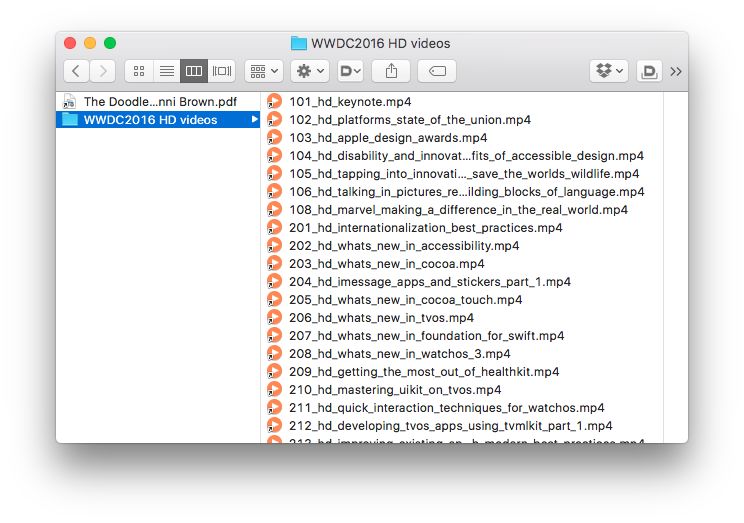
Task: Open the Dropbox toolbar menu
Action: coord(609,71)
